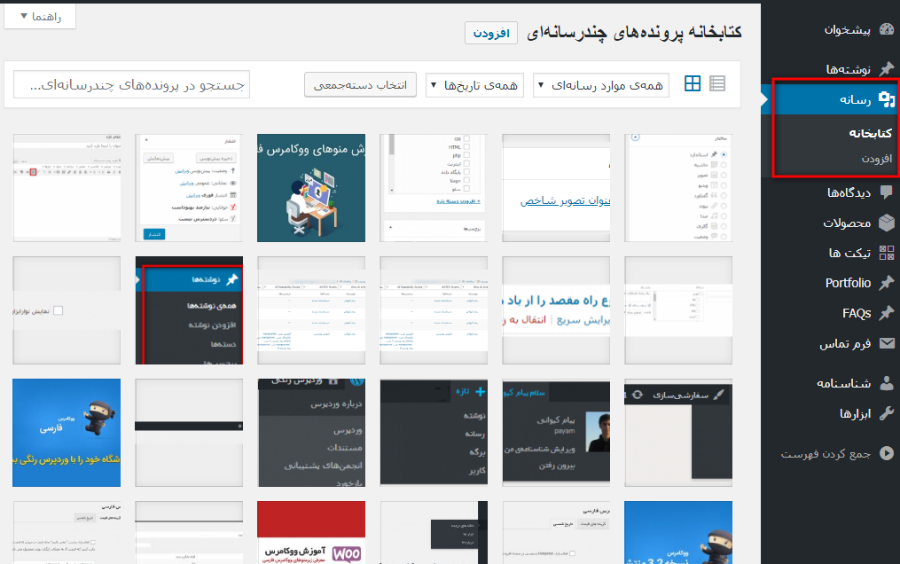
Task: Switch to grid view icon
Action: pos(692,84)
